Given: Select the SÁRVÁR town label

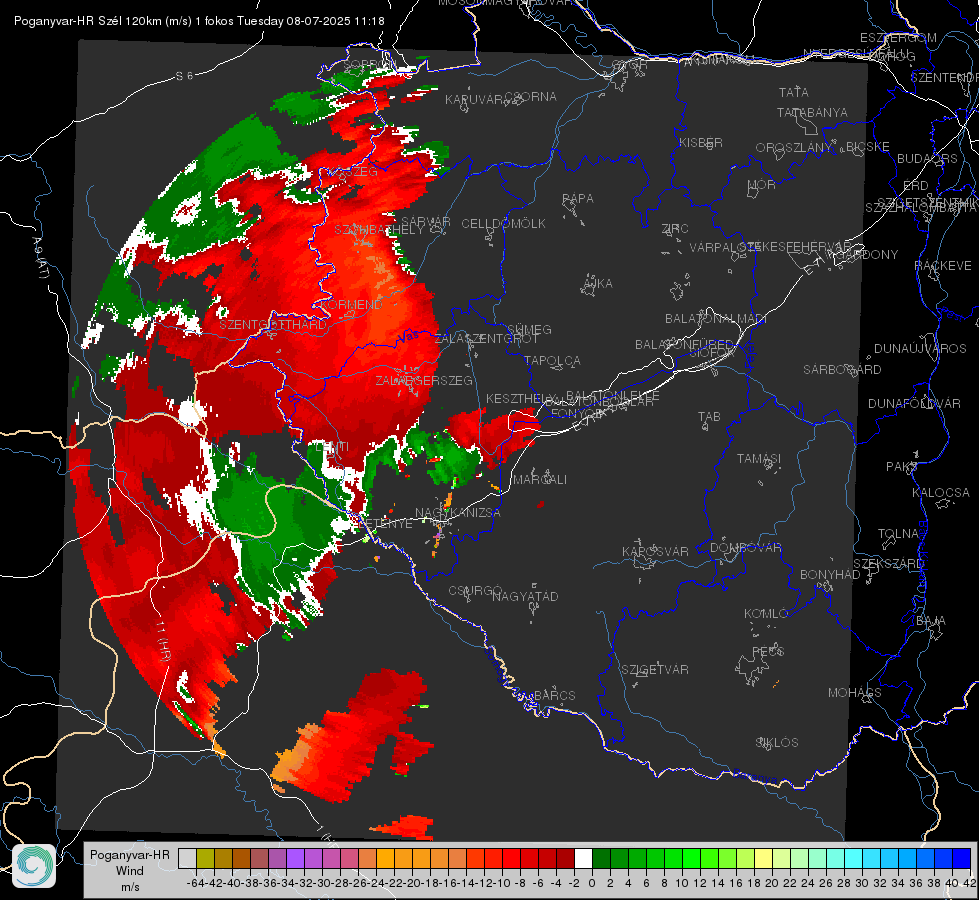Looking at the screenshot, I should (x=425, y=222).
